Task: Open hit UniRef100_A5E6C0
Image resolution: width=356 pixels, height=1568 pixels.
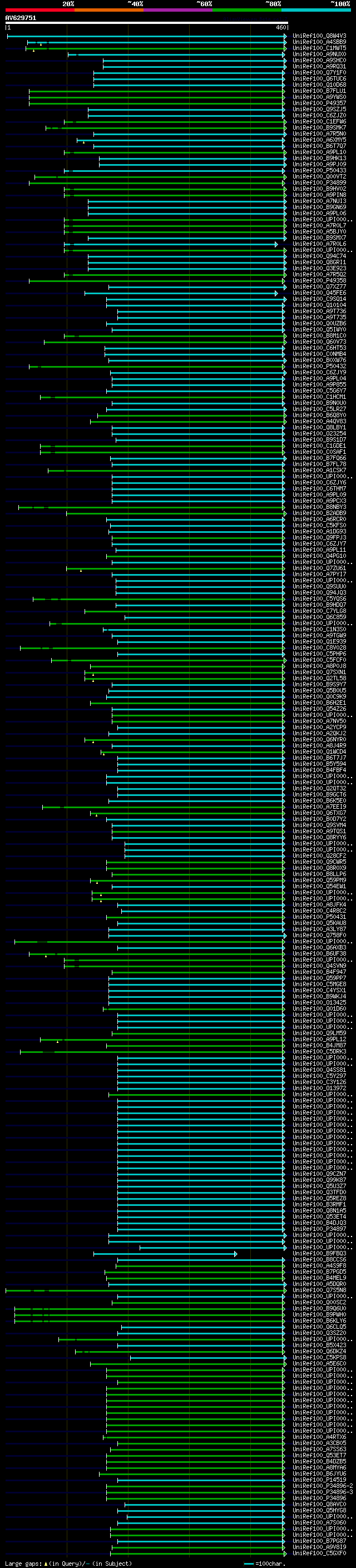Action: [x=319, y=1363]
